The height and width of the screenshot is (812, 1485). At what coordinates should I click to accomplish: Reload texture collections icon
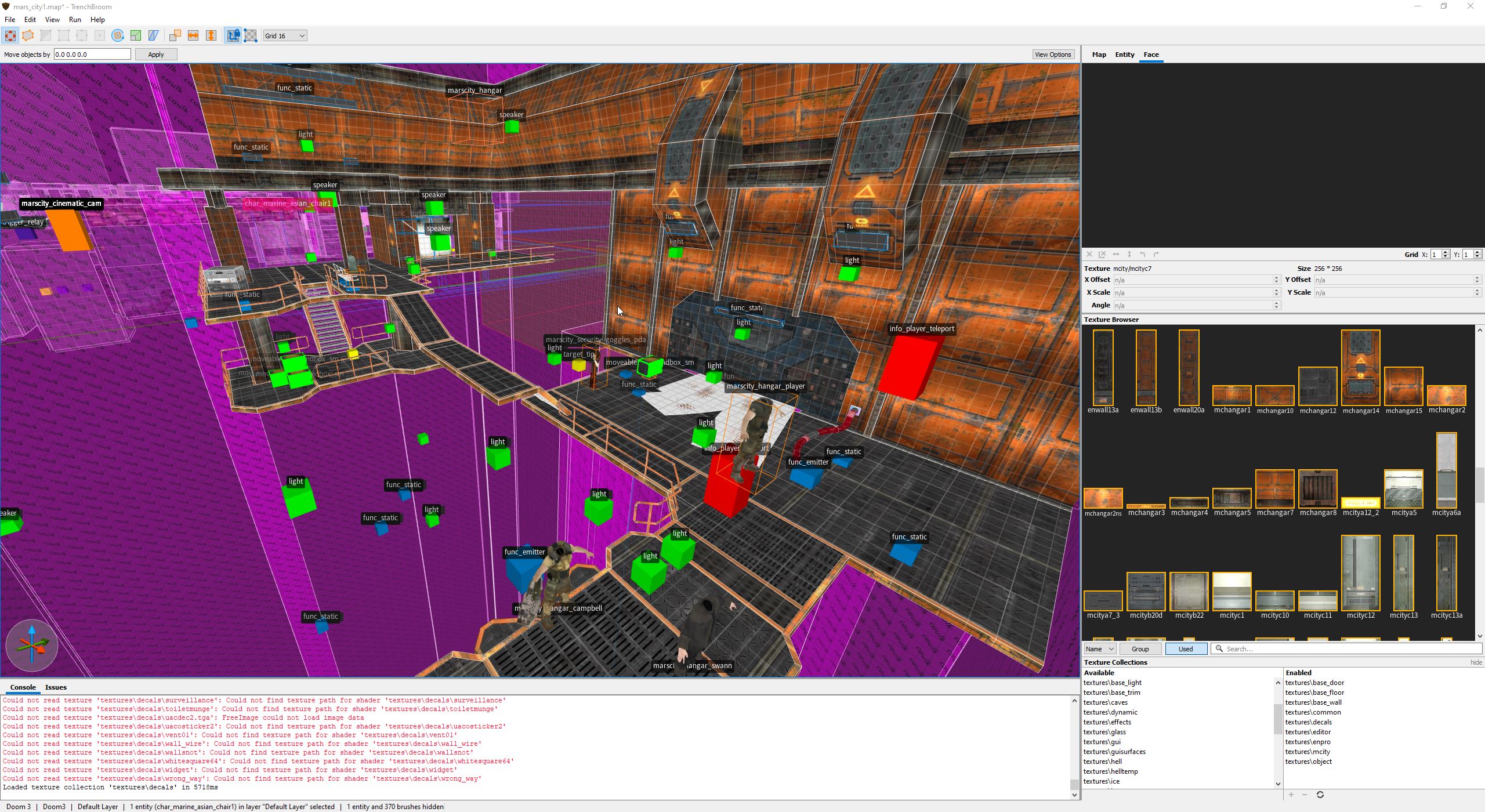1320,795
